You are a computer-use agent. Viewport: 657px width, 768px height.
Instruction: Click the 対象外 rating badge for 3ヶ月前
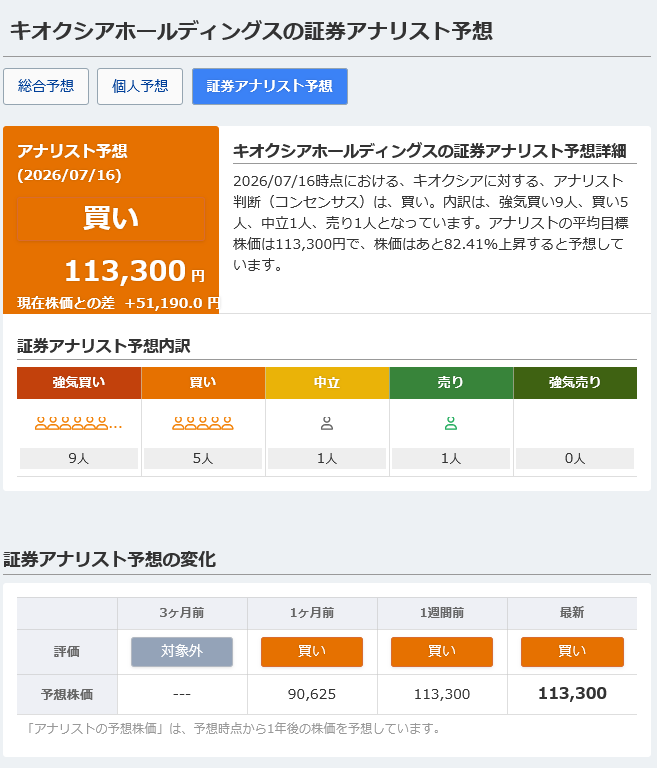(182, 651)
